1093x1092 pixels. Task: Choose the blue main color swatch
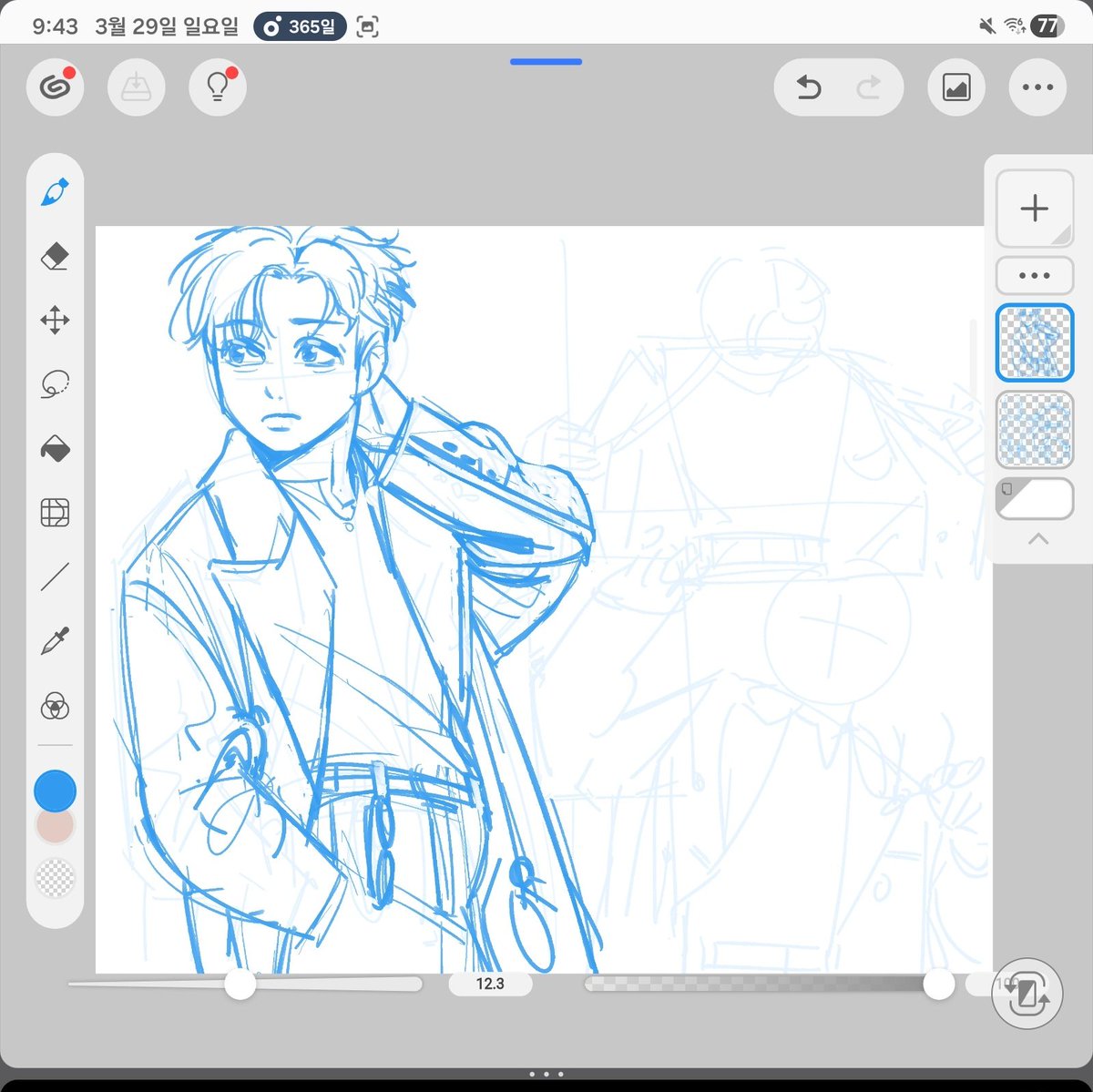pos(55,791)
